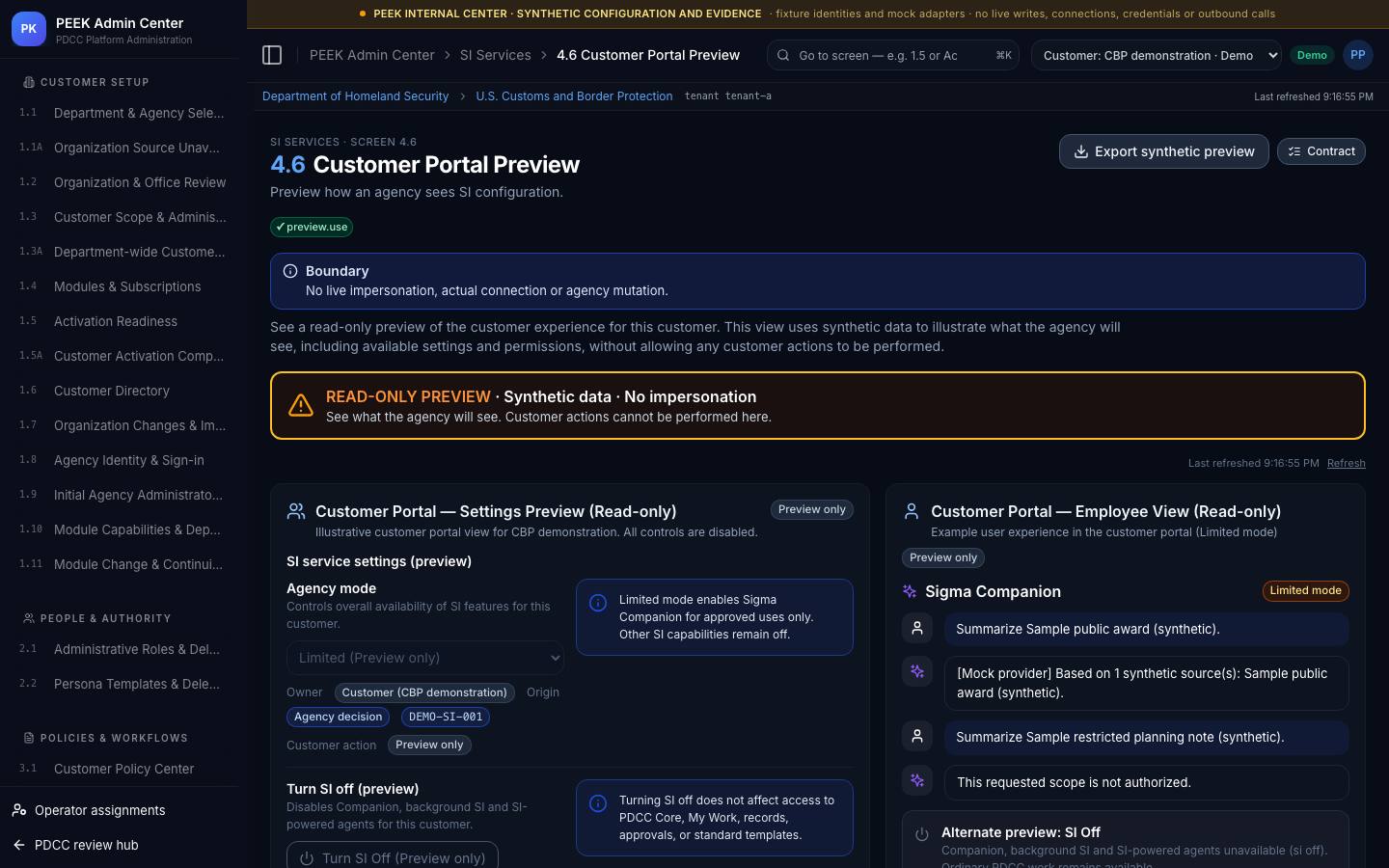The width and height of the screenshot is (1389, 868).
Task: Click Export synthetic preview button
Action: pyautogui.click(x=1164, y=151)
